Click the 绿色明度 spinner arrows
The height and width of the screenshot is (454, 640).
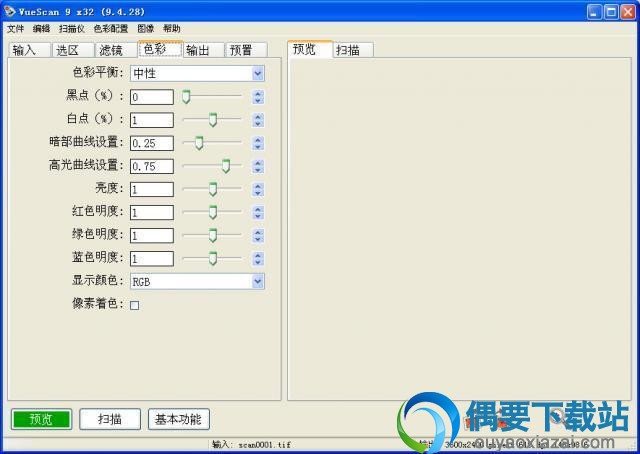coord(258,236)
